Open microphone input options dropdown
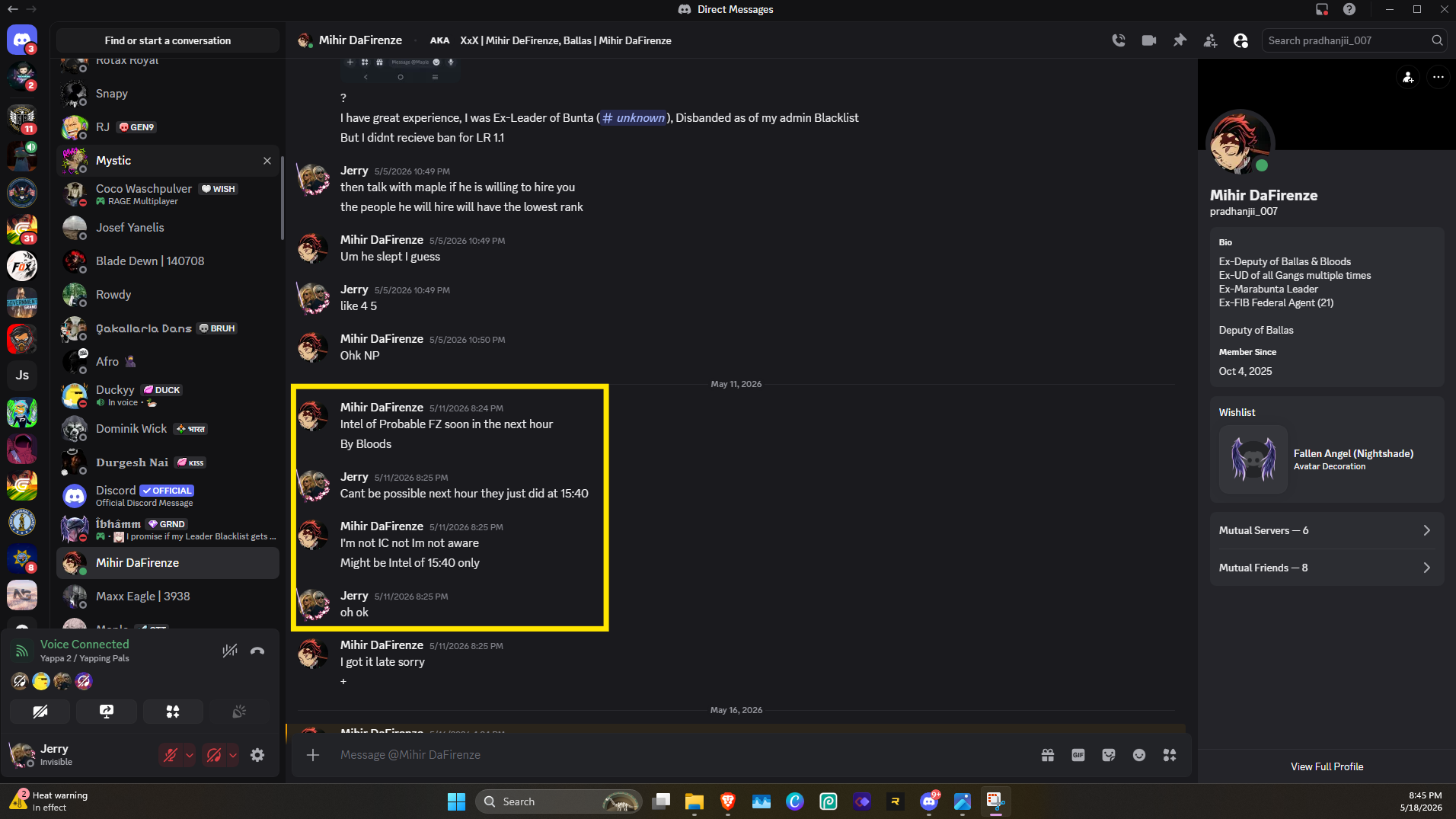This screenshot has width=1456, height=819. click(190, 755)
